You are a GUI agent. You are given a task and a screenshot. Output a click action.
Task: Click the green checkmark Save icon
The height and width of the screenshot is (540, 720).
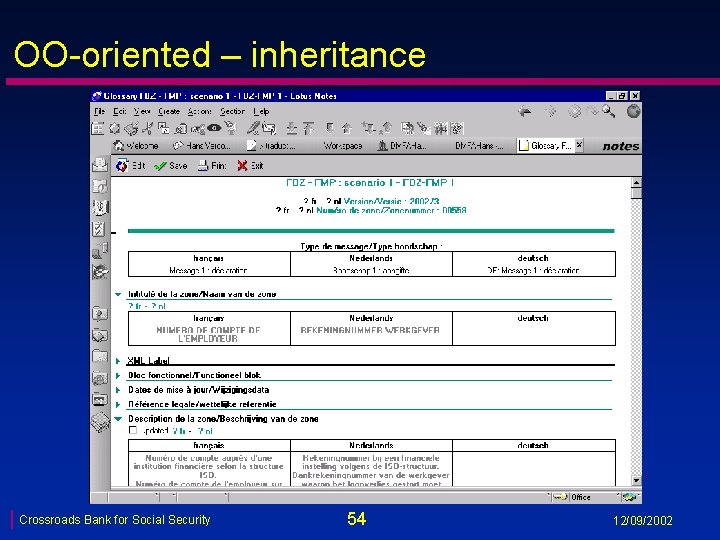click(x=160, y=166)
